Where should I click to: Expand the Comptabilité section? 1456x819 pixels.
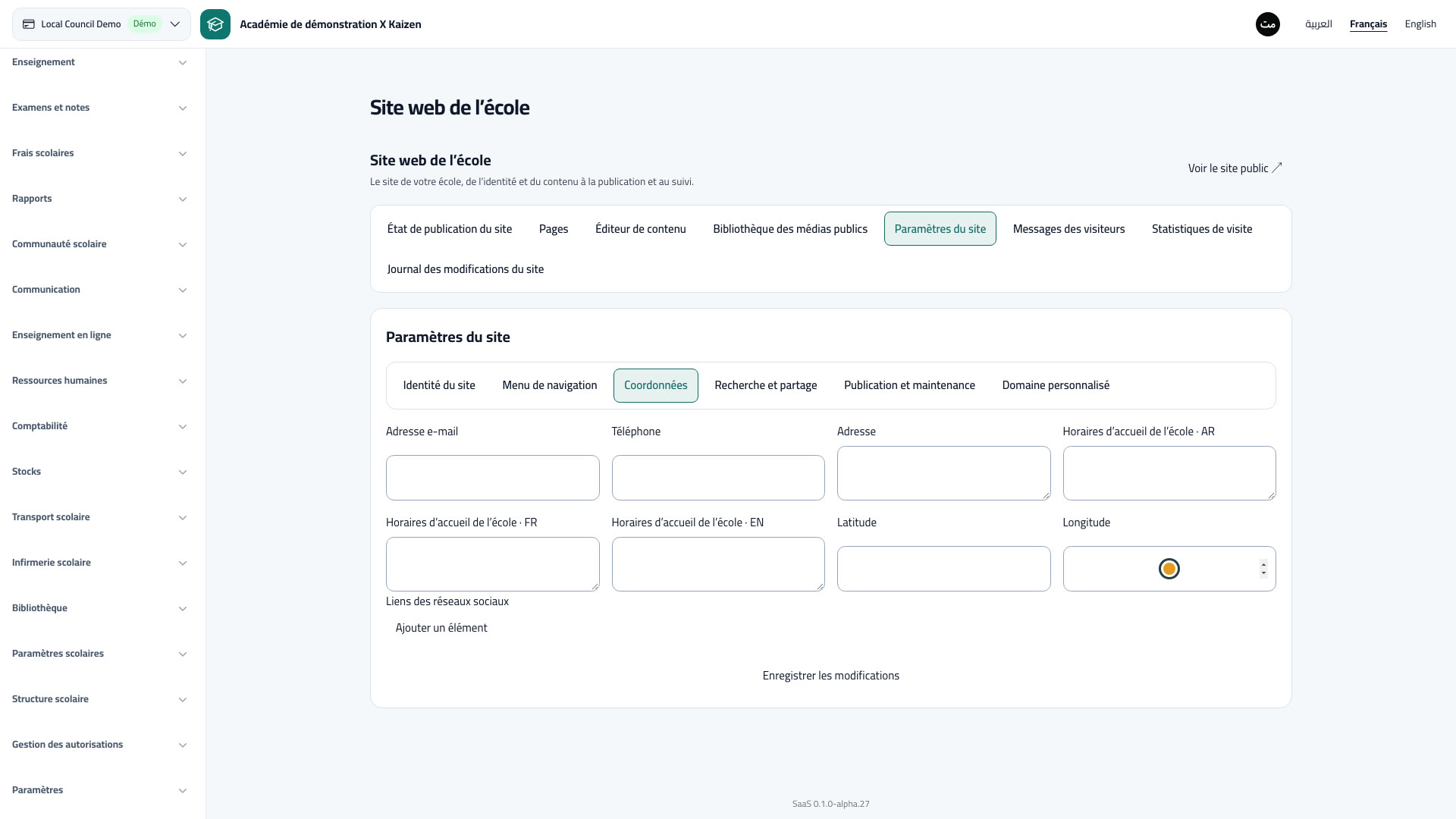(x=99, y=426)
